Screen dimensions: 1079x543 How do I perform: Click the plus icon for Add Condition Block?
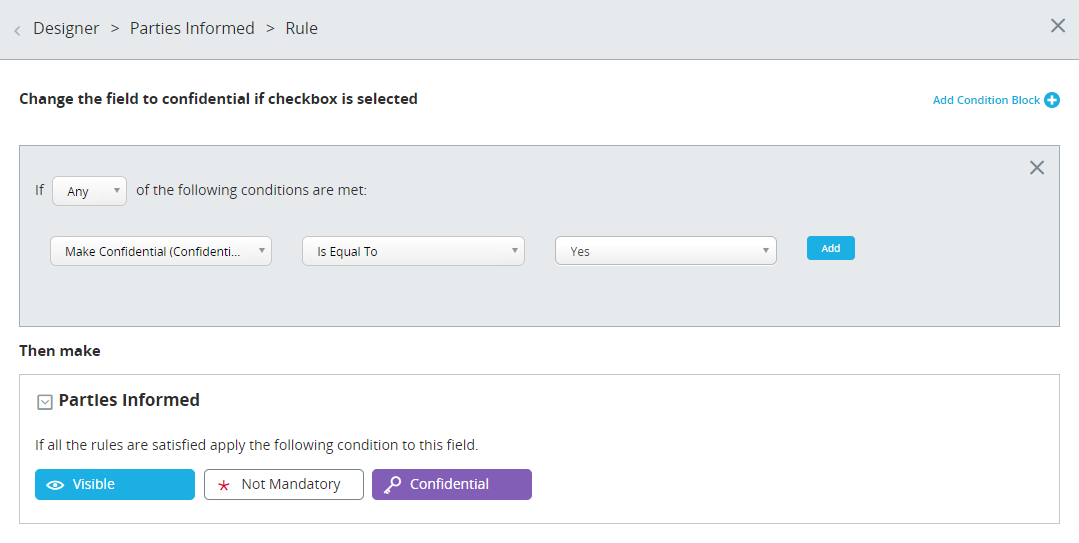[1051, 100]
